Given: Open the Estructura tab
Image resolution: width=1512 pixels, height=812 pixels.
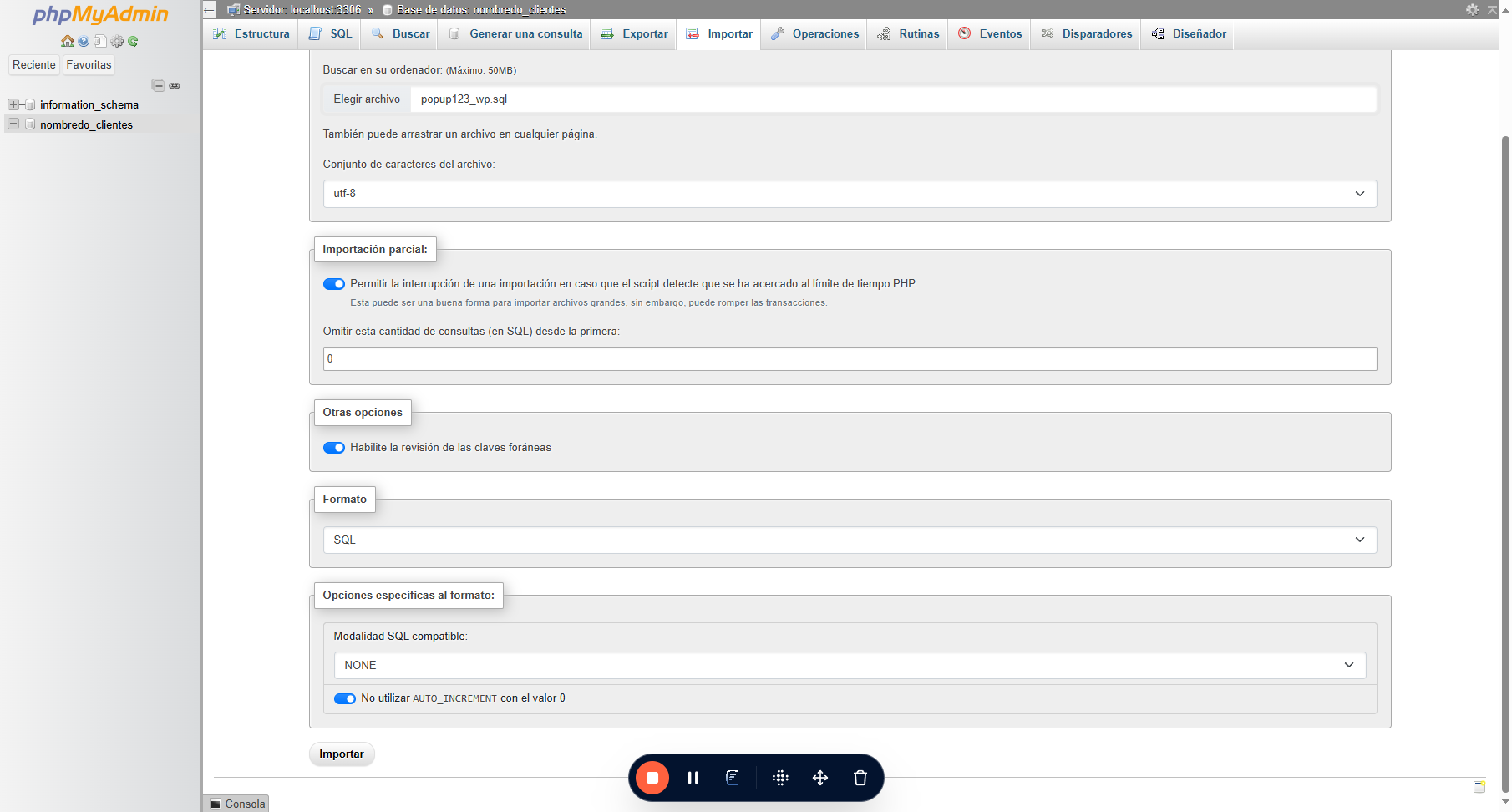Looking at the screenshot, I should point(251,33).
